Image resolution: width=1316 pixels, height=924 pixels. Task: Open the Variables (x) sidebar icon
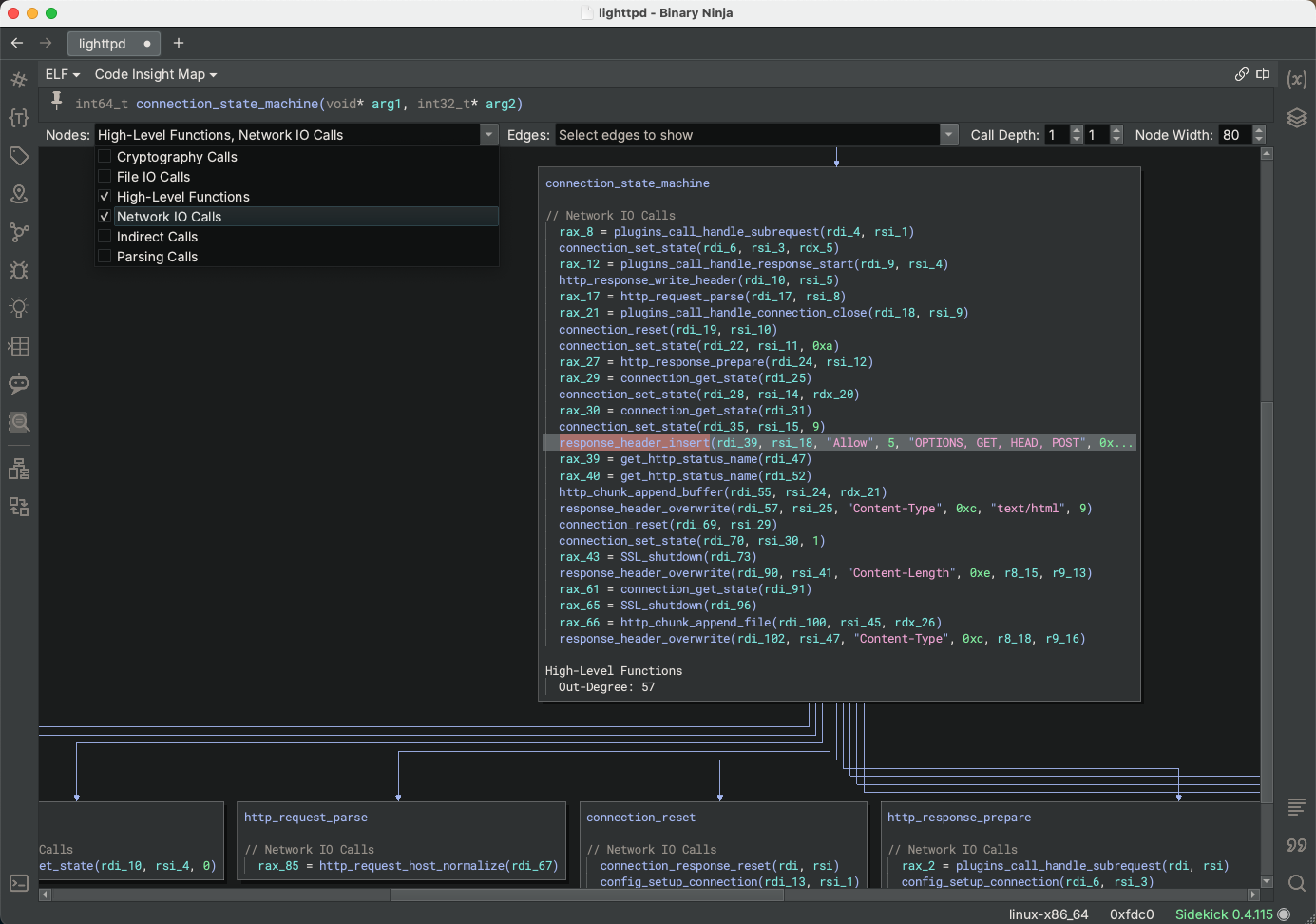1297,80
